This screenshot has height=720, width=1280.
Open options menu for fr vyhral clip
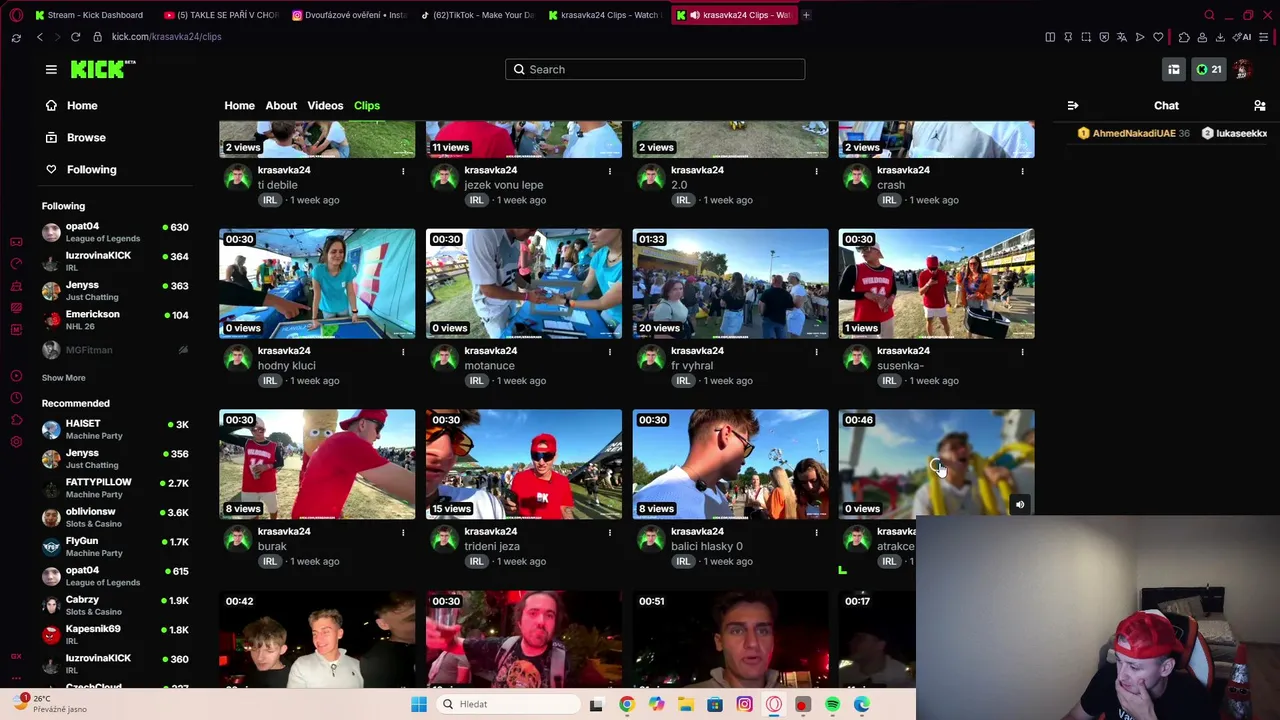(816, 352)
